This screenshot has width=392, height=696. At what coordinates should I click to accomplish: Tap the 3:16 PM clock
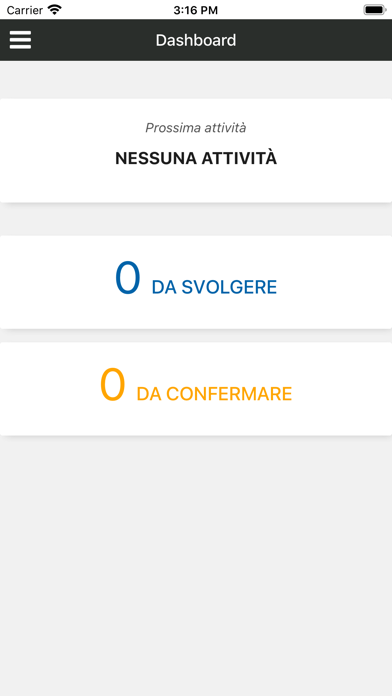click(x=196, y=10)
